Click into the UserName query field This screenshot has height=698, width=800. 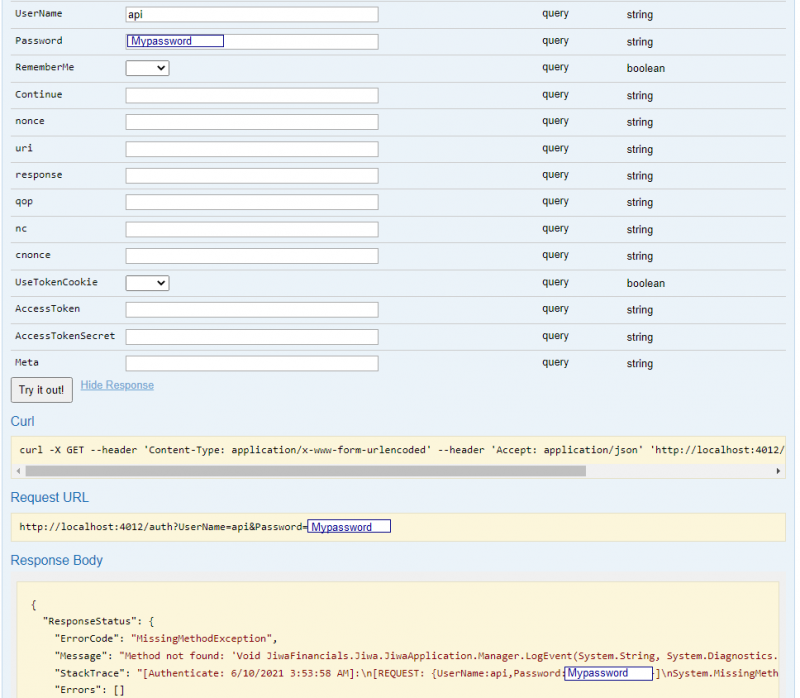250,14
